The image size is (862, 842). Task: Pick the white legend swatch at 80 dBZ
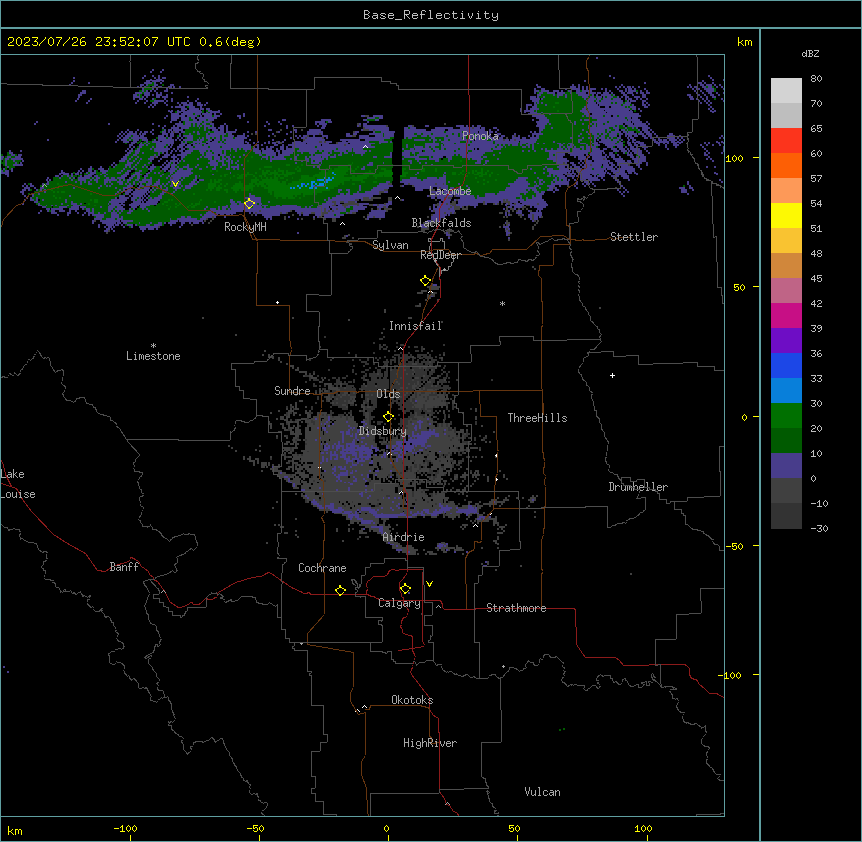coord(786,91)
